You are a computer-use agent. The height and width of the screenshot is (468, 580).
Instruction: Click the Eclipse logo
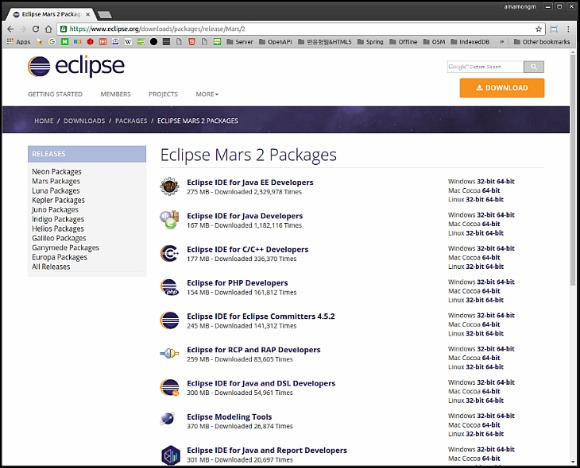76,66
